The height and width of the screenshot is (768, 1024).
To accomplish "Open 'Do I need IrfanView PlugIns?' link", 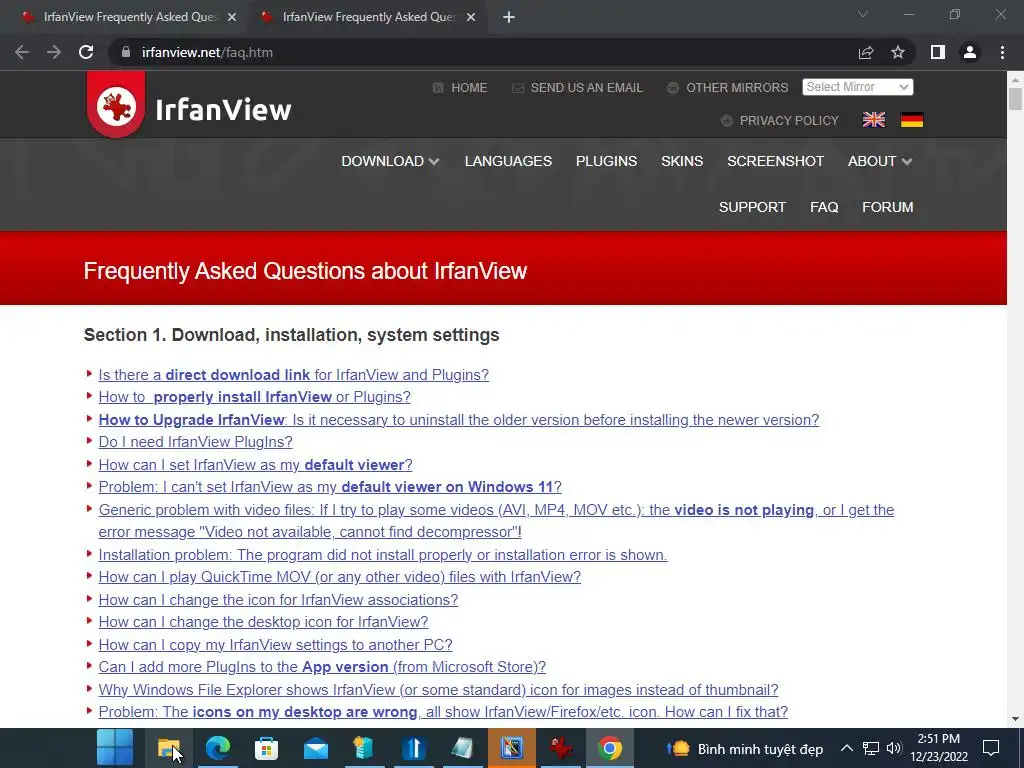I will [x=195, y=442].
